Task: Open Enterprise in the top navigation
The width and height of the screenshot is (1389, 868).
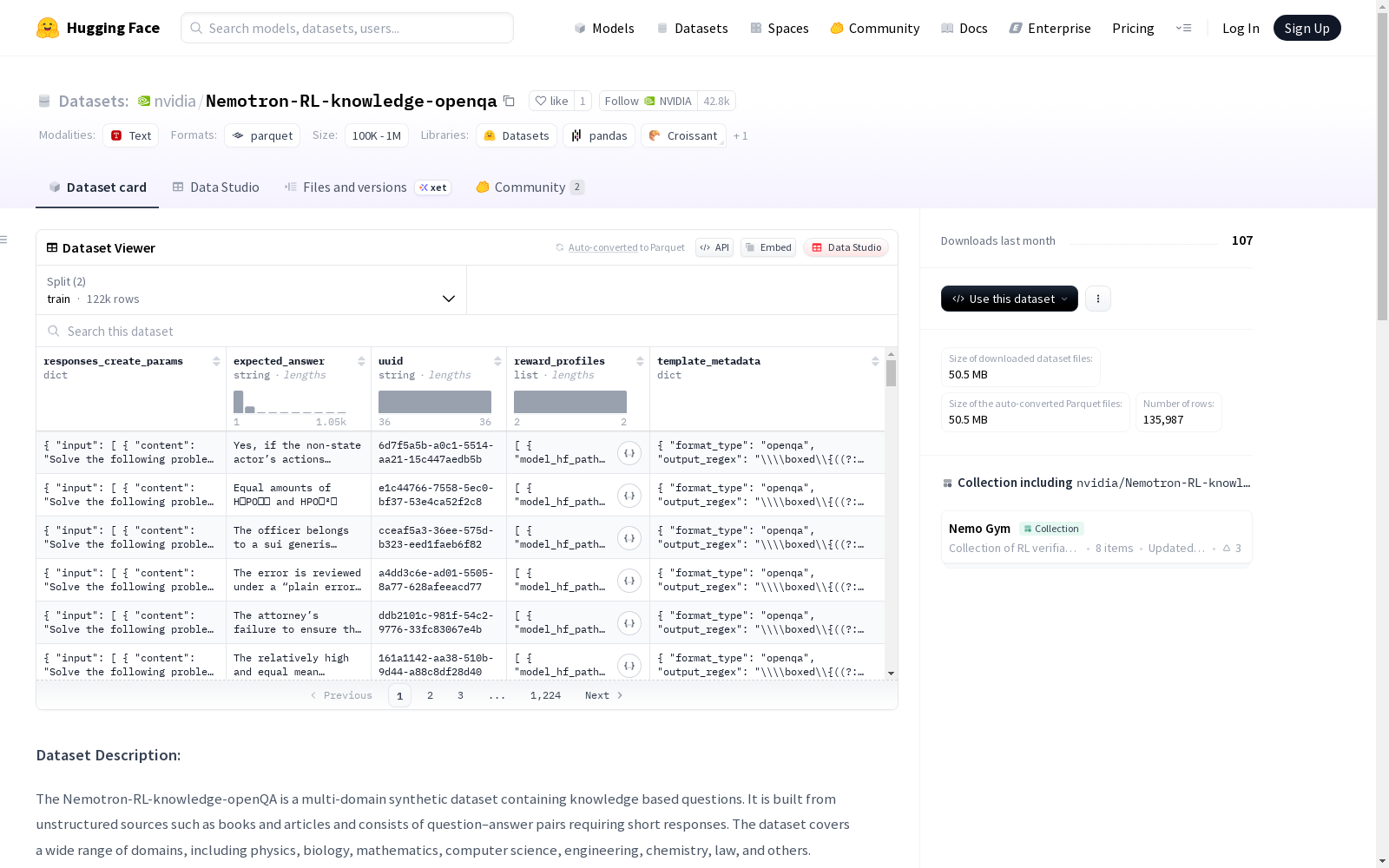Action: 1050,28
